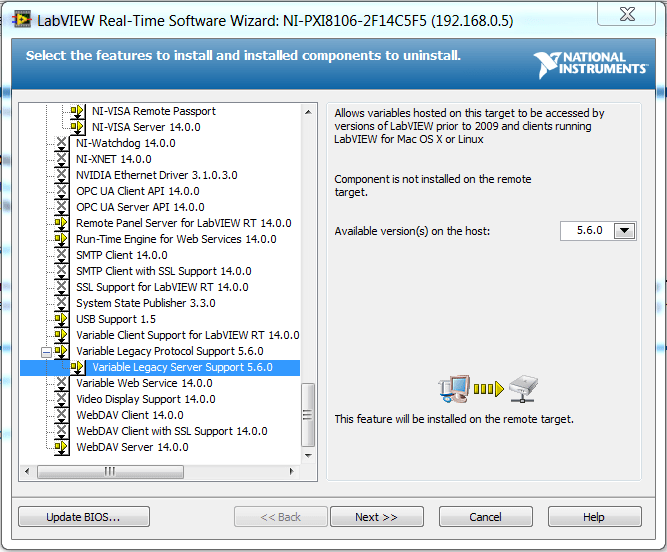The image size is (667, 552).
Task: Click the horizontal scrollbar left arrow
Action: (28, 471)
